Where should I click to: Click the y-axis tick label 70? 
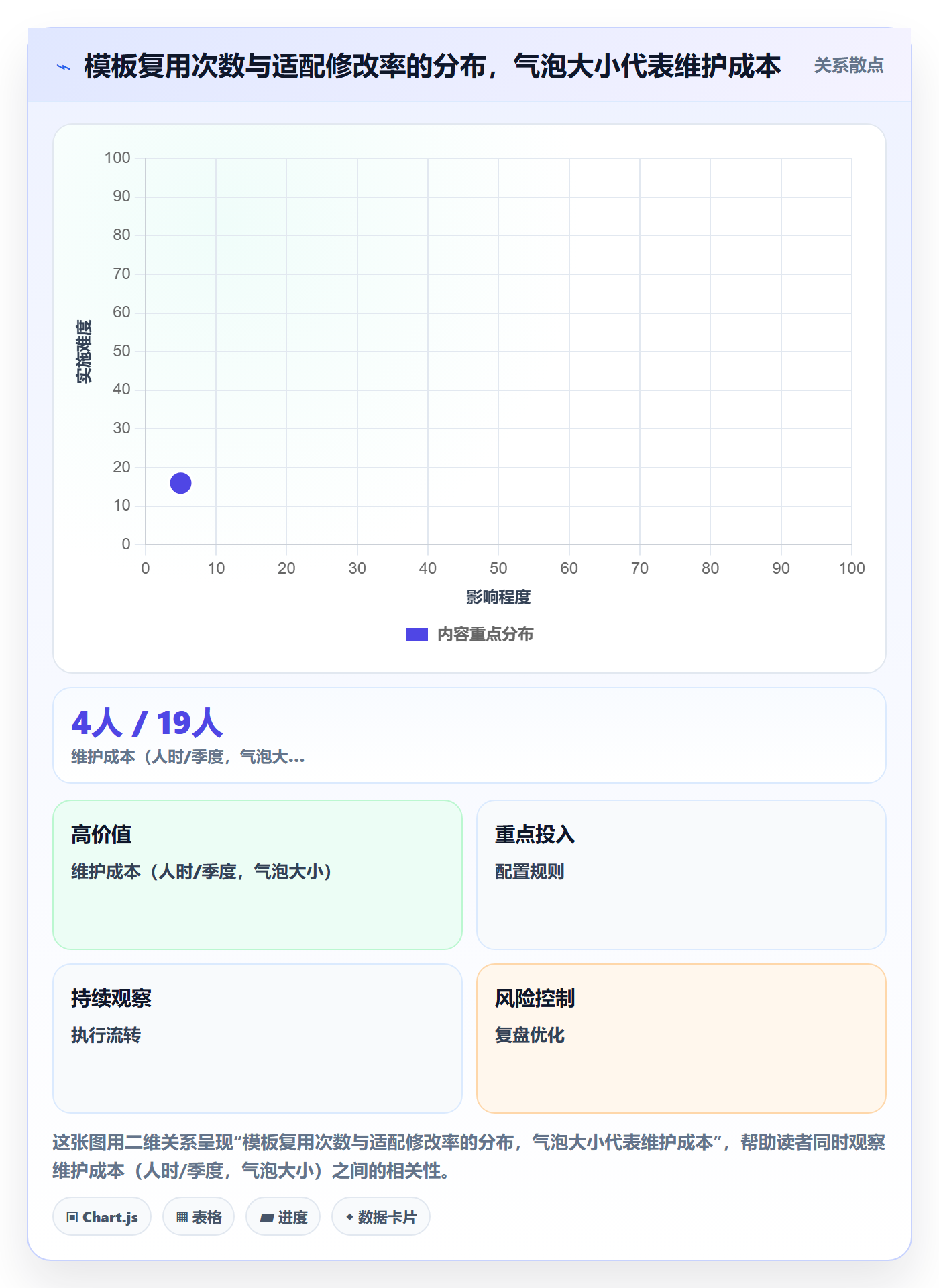pyautogui.click(x=121, y=274)
